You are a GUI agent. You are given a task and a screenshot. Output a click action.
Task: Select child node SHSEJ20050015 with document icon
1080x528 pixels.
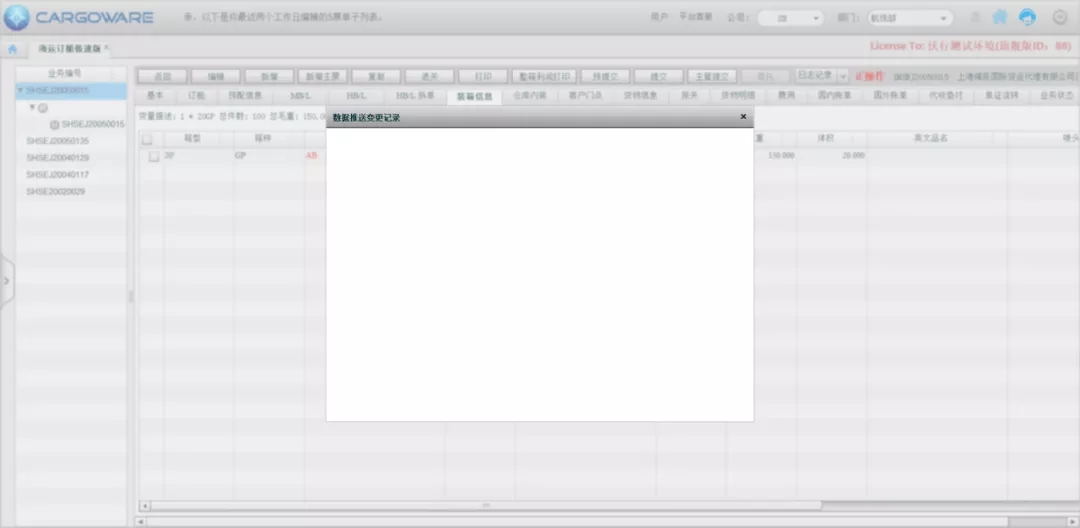click(92, 125)
